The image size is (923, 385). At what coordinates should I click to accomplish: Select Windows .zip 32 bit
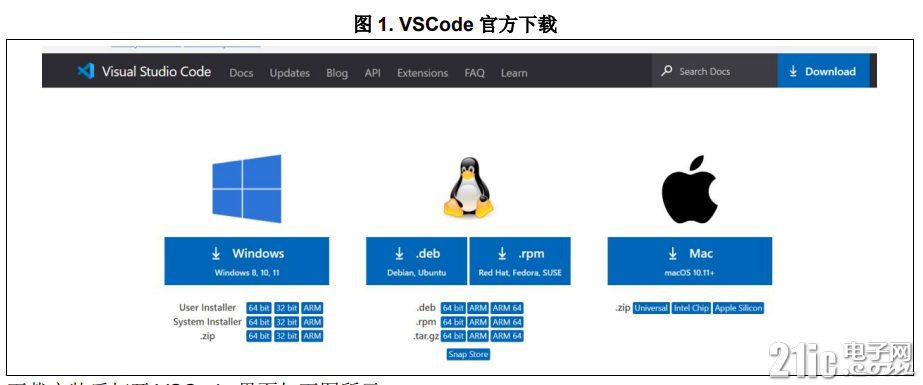(287, 336)
